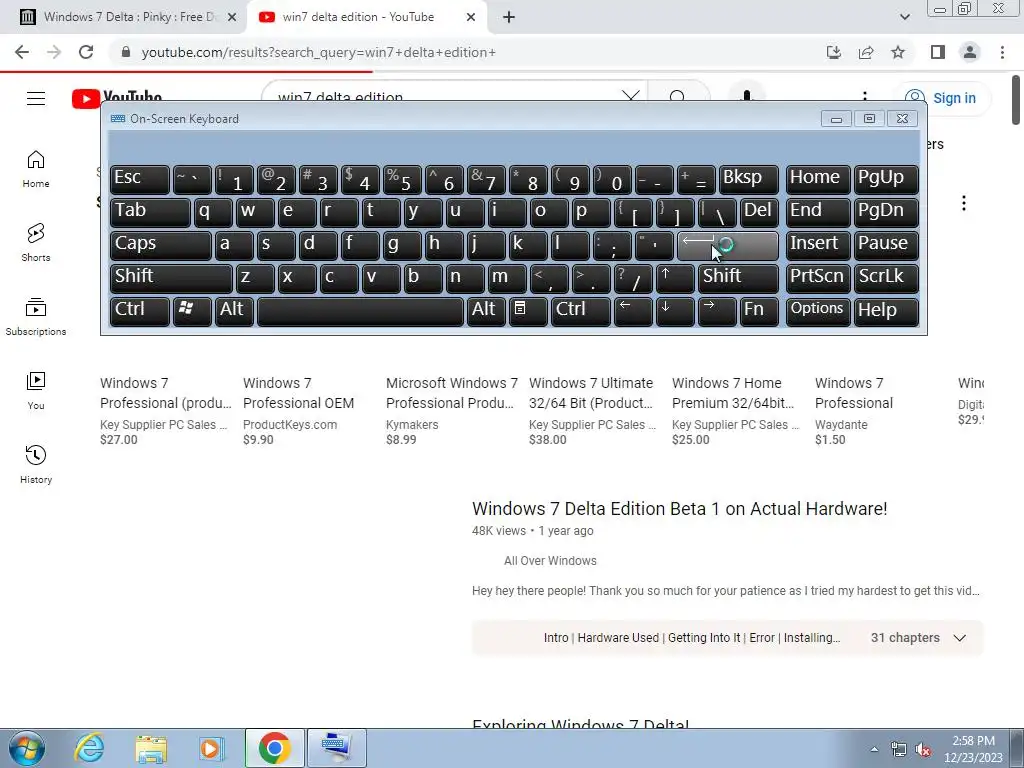The height and width of the screenshot is (768, 1024).
Task: Open the All Over Windows channel
Action: [x=550, y=561]
